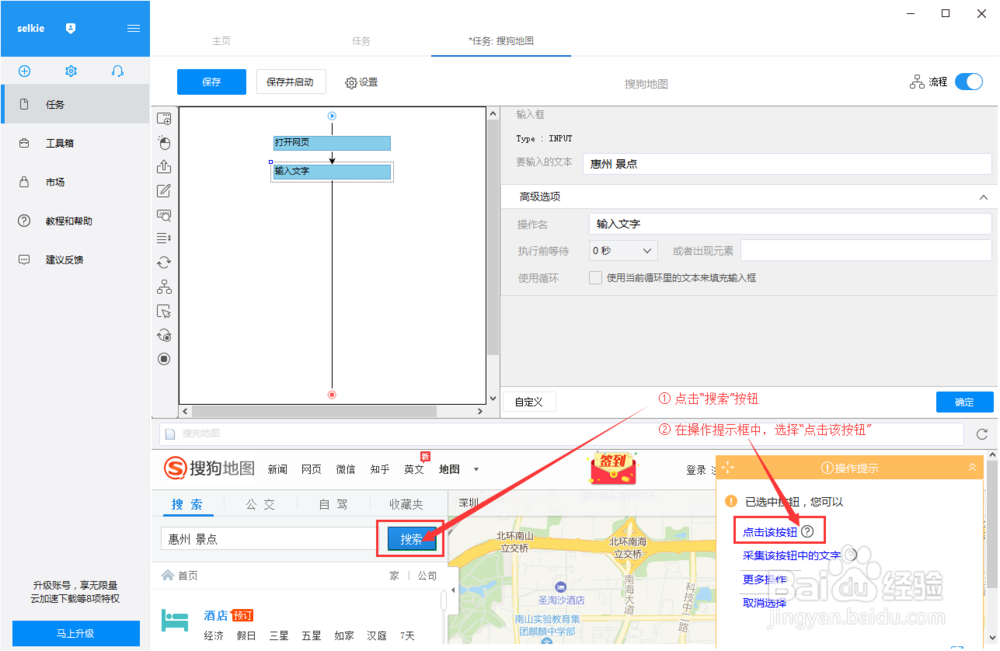
Task: Open the settings gear in the left sidebar
Action: pyautogui.click(x=68, y=71)
